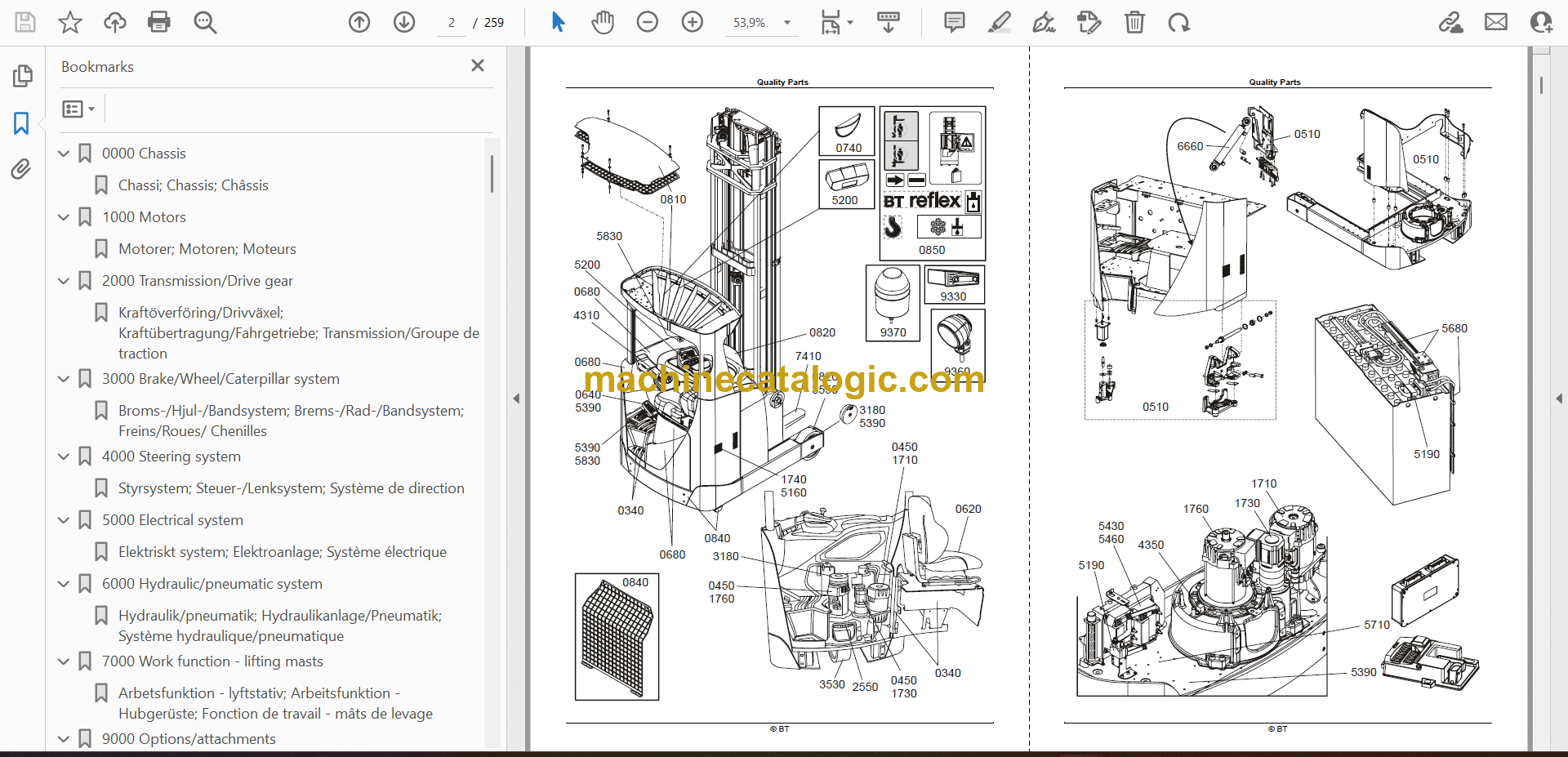Image resolution: width=1568 pixels, height=757 pixels.
Task: Jump to Elektriskt system; Elektroanlage bookmark
Action: (x=283, y=552)
